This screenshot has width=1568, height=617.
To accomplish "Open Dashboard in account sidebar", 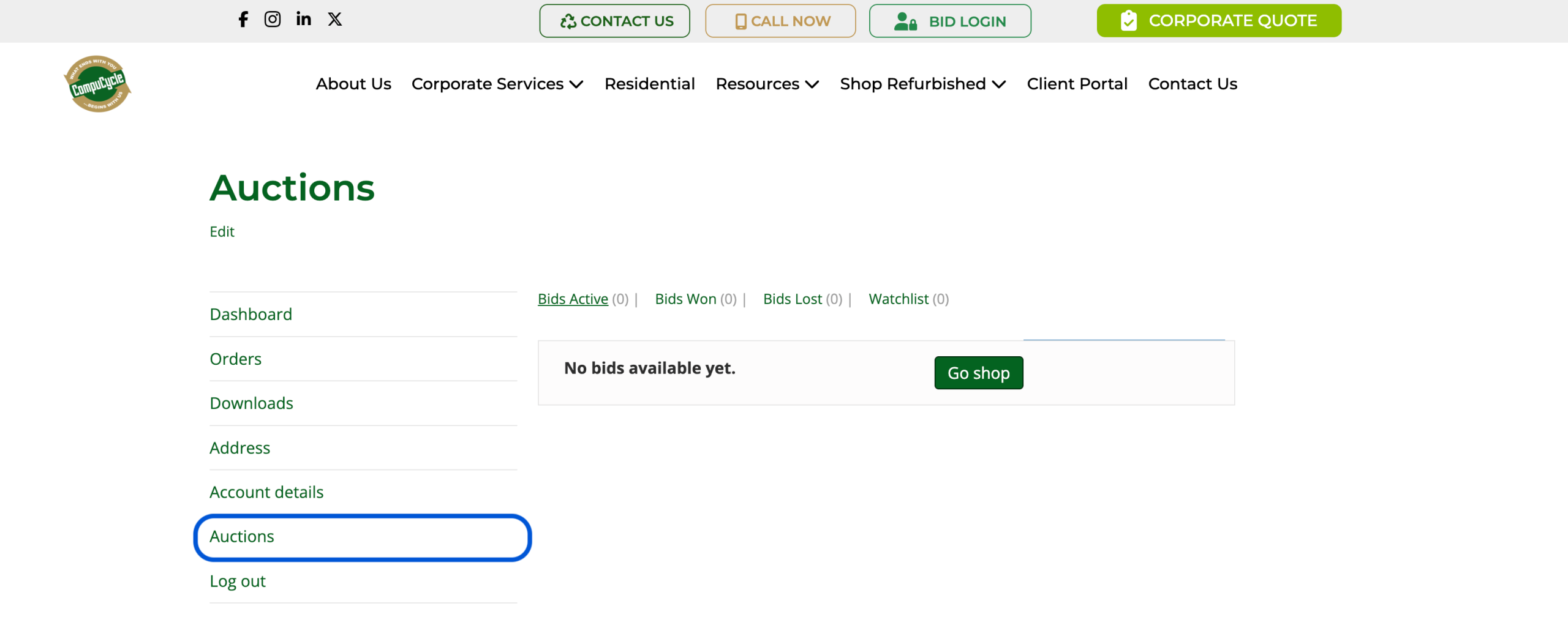I will click(x=363, y=315).
